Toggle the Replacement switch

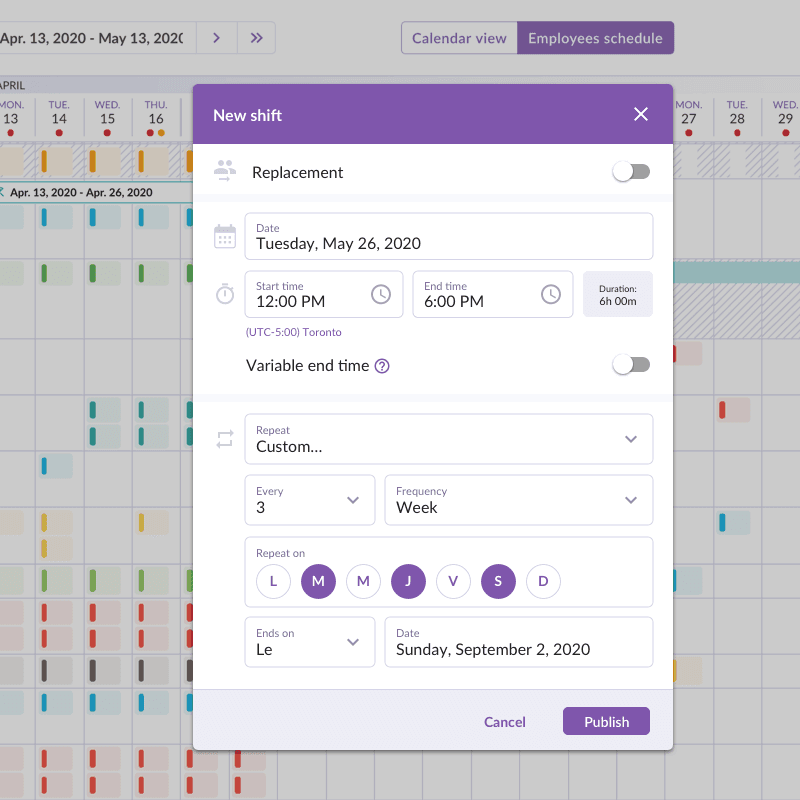pos(631,172)
